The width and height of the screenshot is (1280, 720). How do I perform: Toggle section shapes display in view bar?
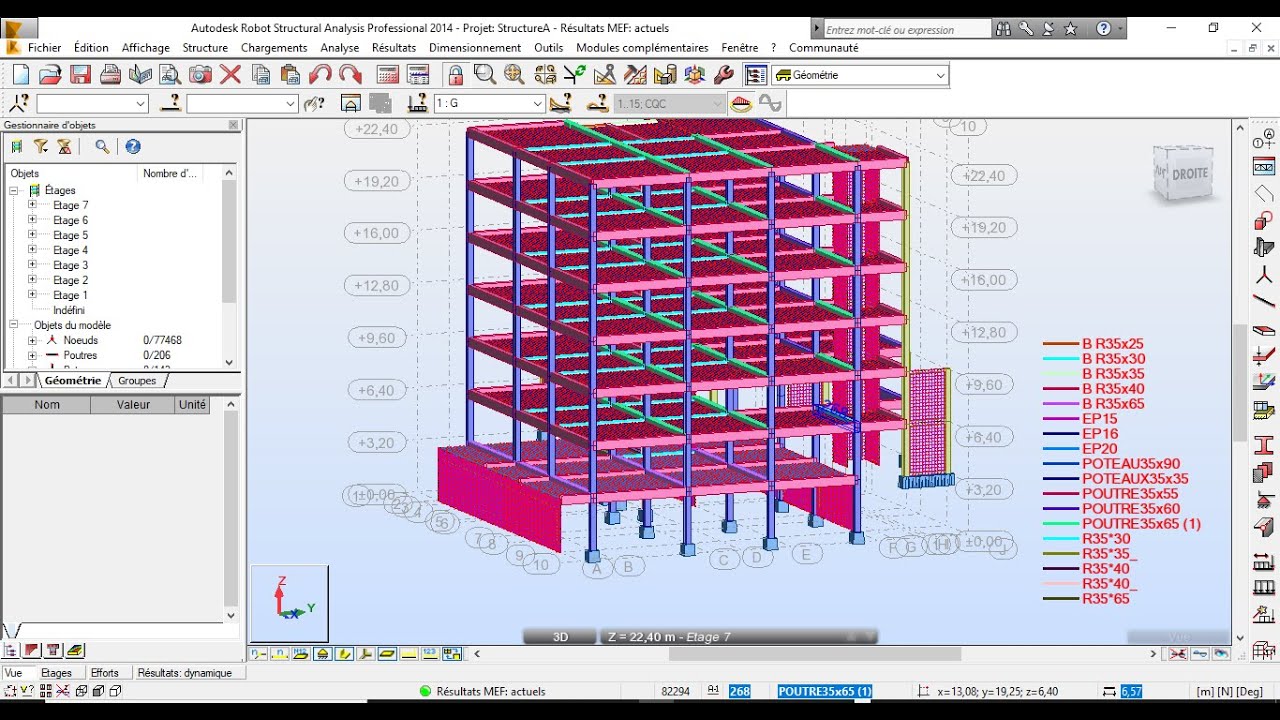[x=345, y=654]
